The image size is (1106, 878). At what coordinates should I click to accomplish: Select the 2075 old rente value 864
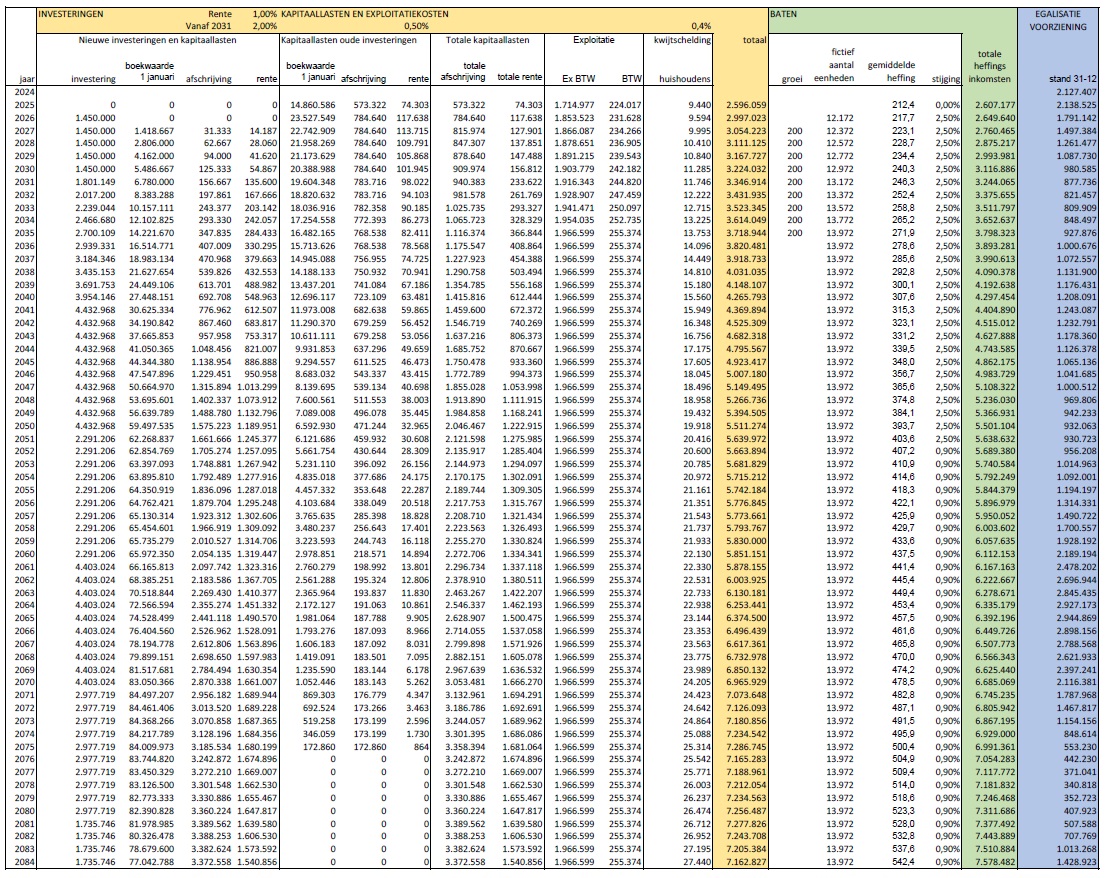pos(420,747)
